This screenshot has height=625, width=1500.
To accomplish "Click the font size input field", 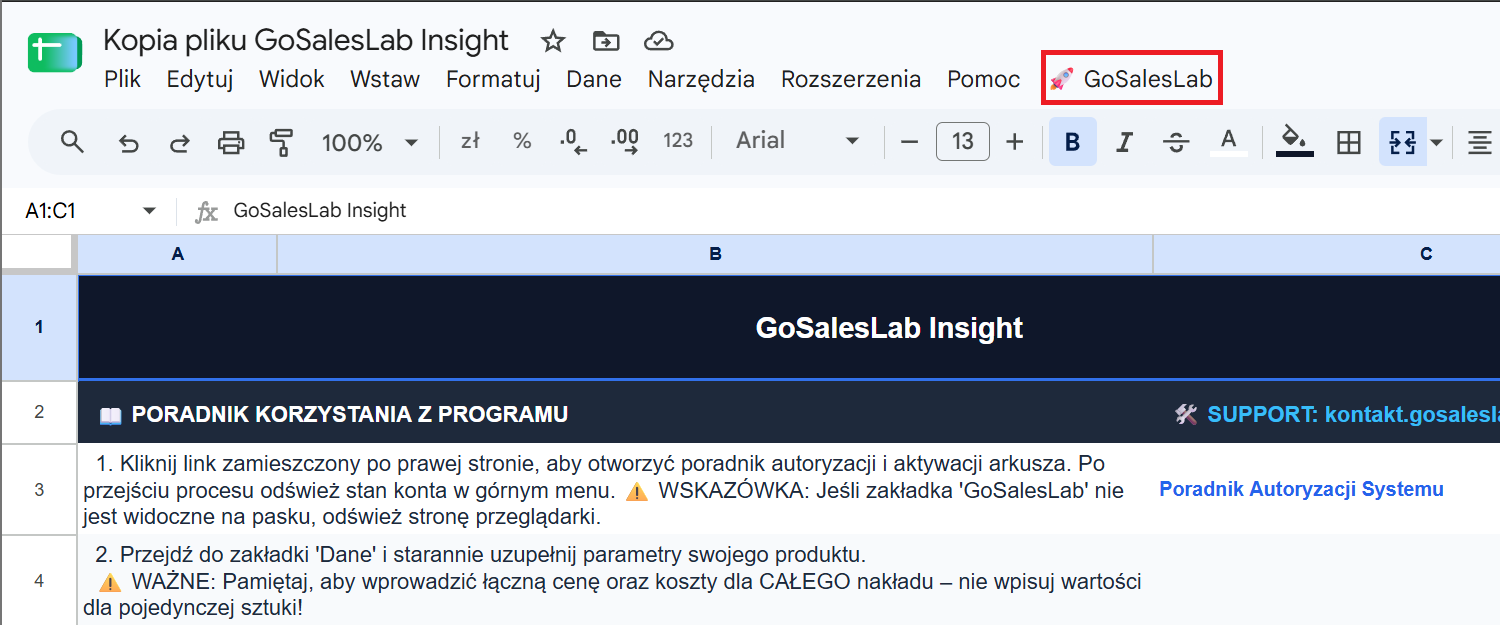I will (x=963, y=142).
